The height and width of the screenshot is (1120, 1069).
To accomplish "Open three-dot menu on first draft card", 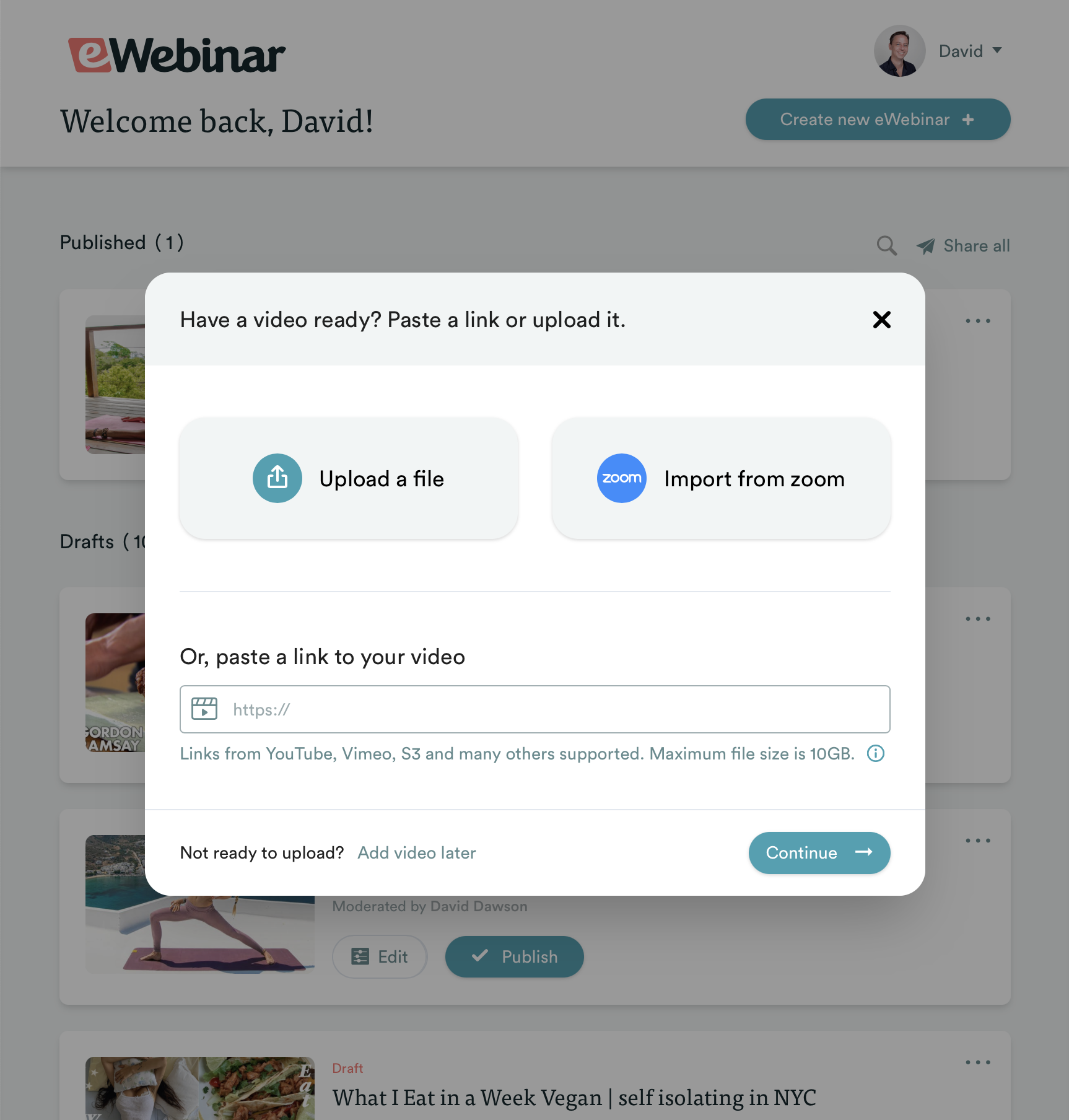I will tap(977, 619).
